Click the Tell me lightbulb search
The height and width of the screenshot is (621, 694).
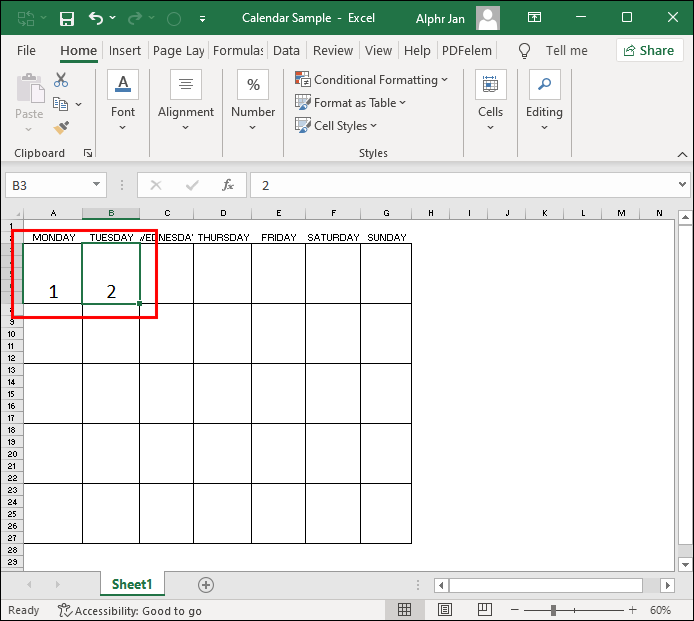[x=524, y=50]
